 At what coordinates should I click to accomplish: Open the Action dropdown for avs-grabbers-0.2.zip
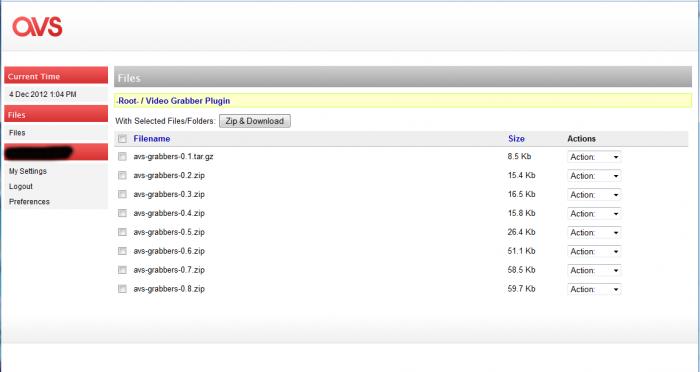tap(594, 176)
